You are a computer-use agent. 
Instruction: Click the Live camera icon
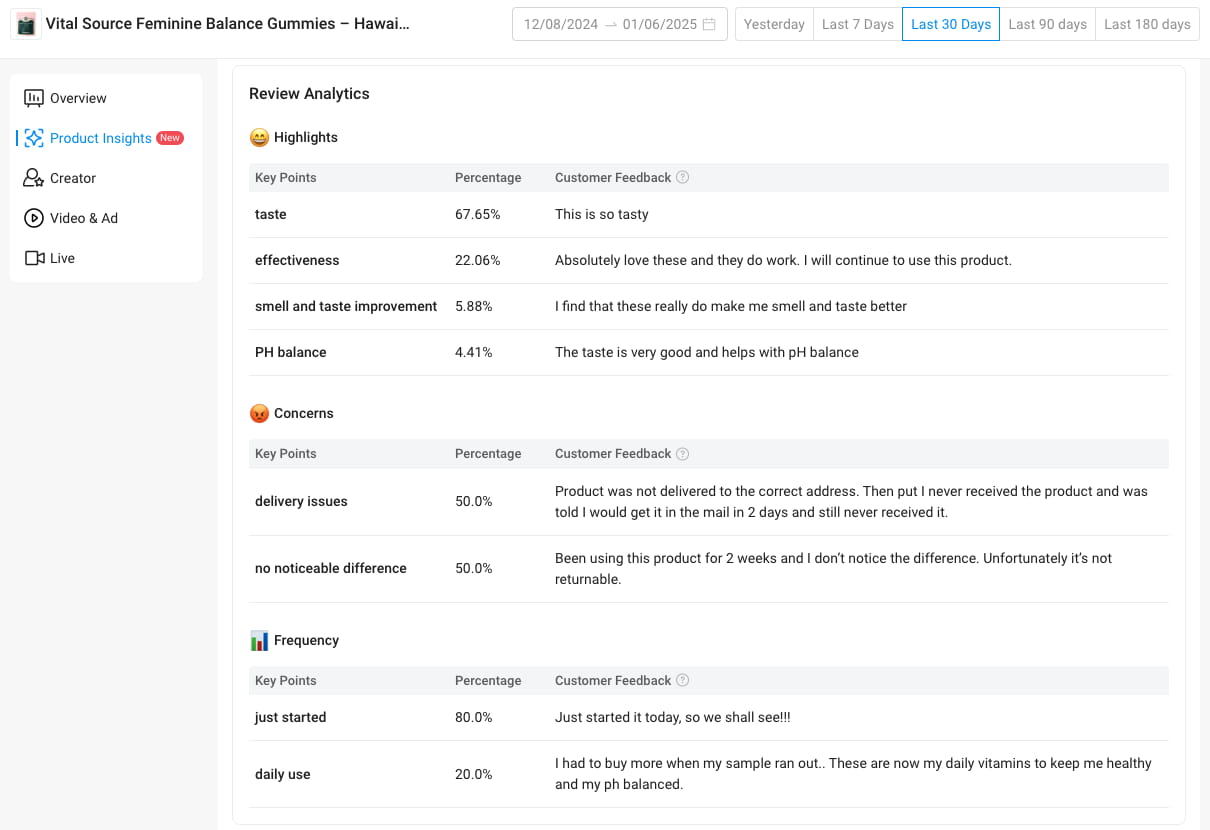[x=34, y=258]
